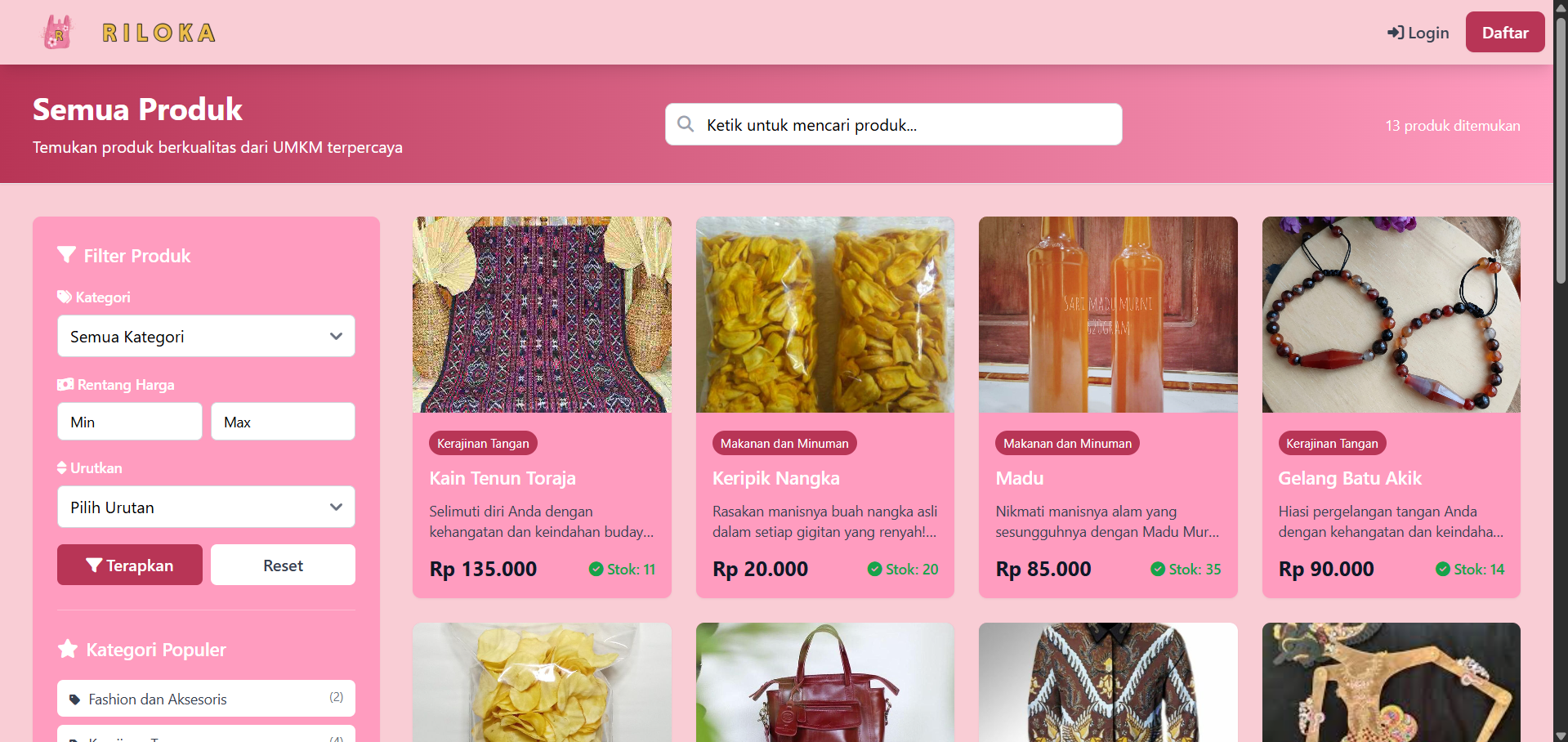
Task: Focus the product search field
Action: pos(893,124)
